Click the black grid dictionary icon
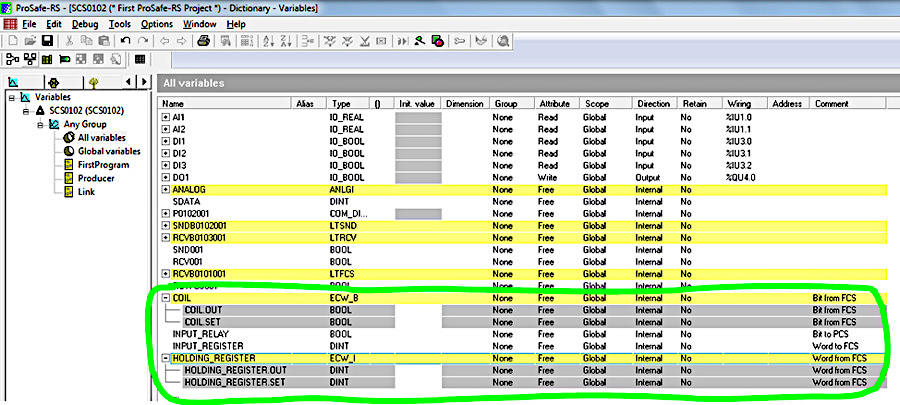The height and width of the screenshot is (405, 900). tap(139, 59)
